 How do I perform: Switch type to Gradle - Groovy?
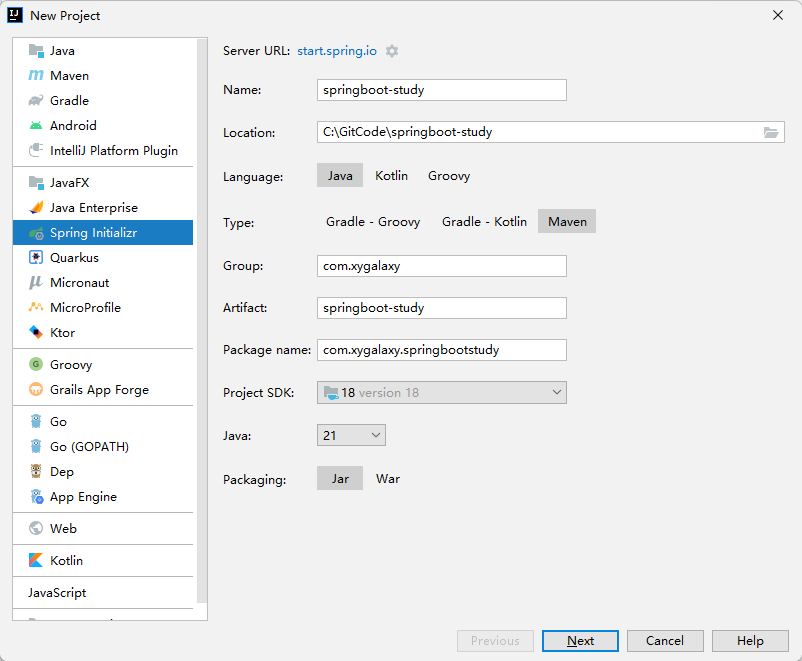tap(373, 222)
